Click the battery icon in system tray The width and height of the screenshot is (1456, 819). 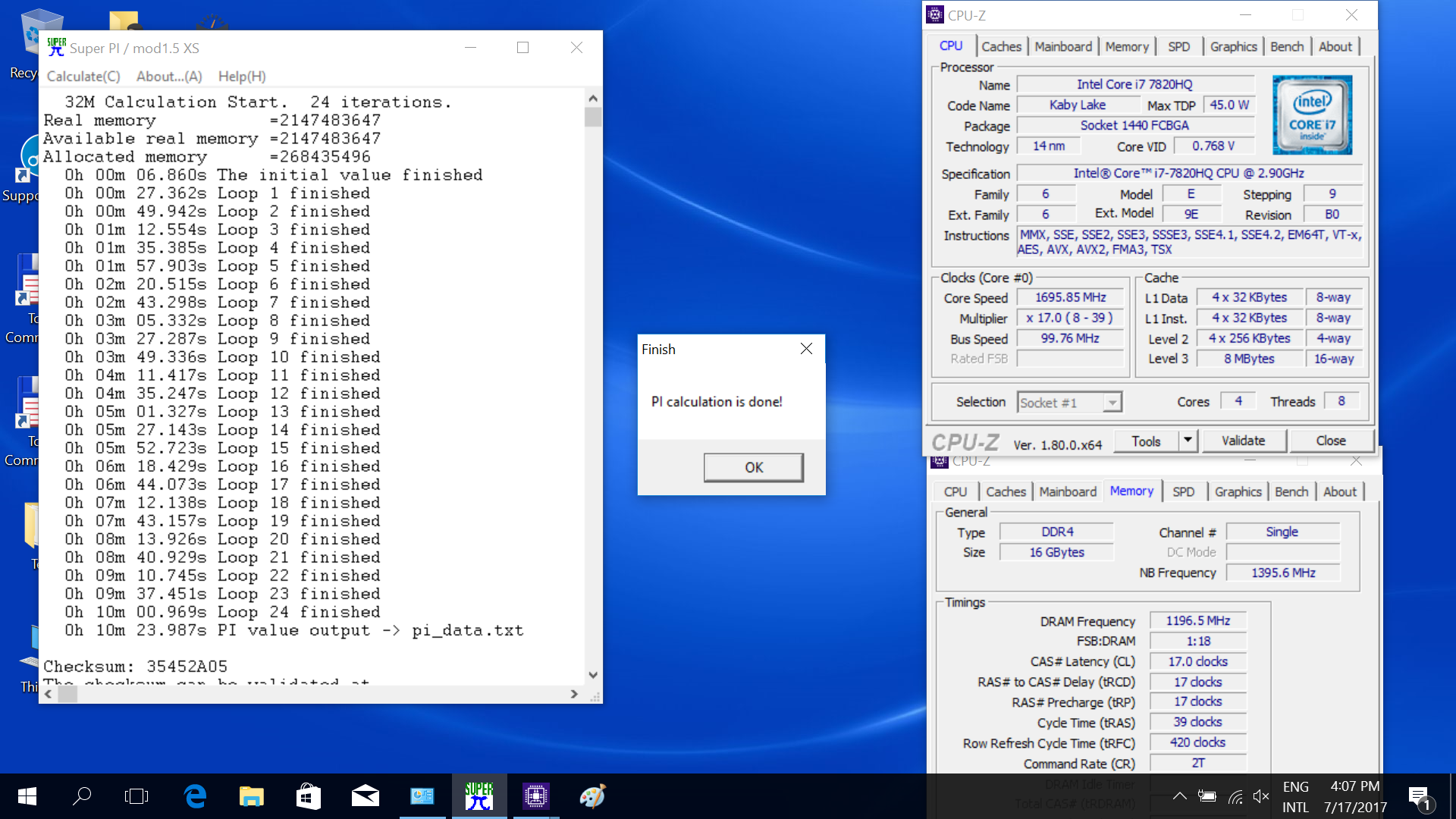point(1207,796)
